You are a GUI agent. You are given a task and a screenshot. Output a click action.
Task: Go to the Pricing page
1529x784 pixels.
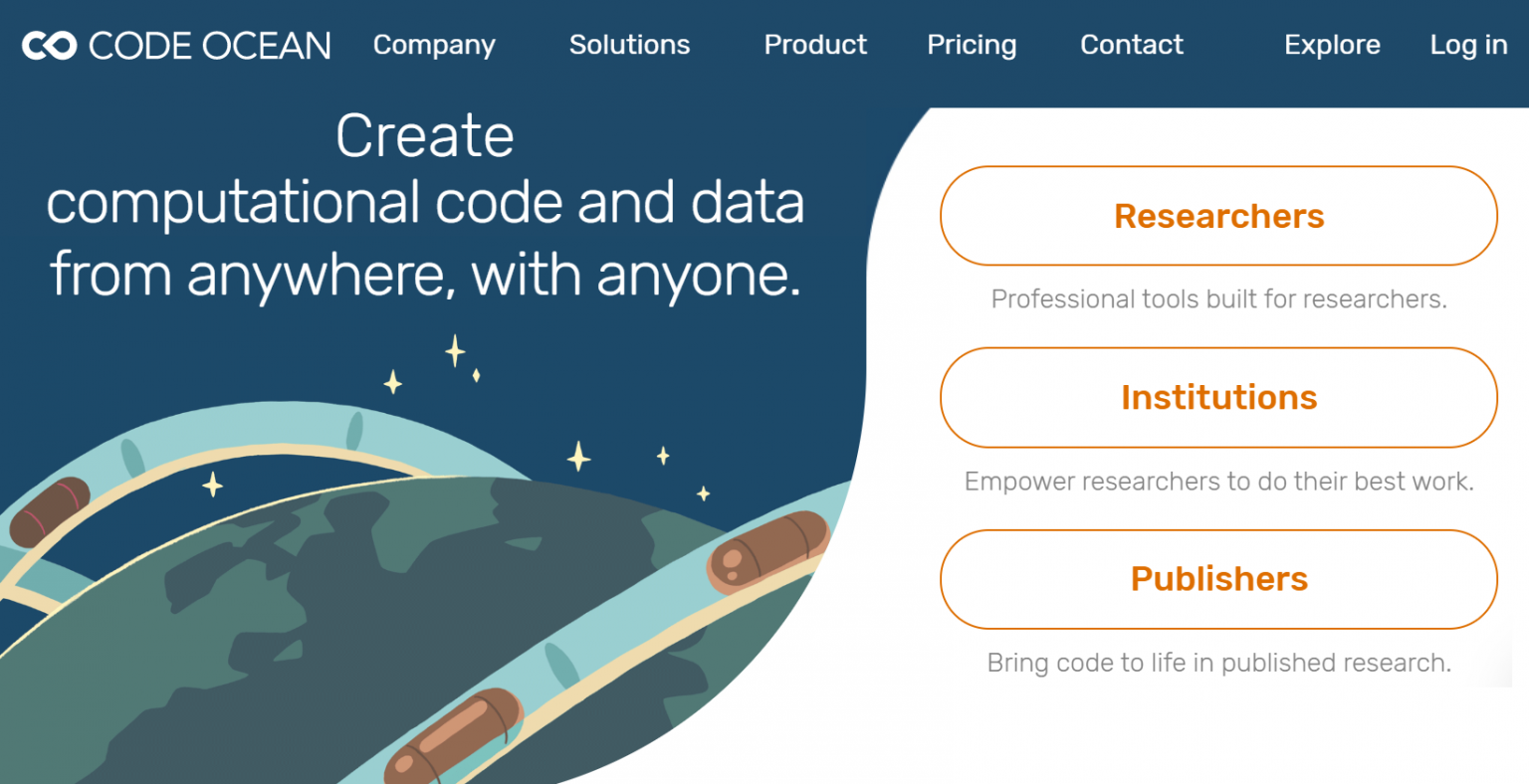(972, 46)
